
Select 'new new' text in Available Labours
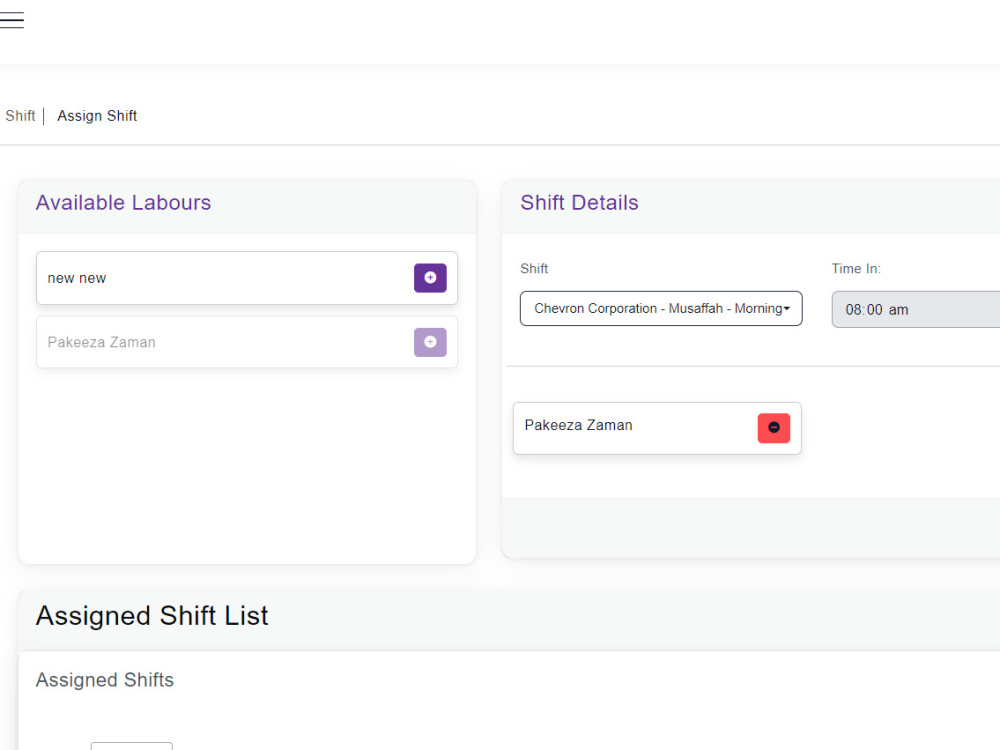(x=77, y=279)
